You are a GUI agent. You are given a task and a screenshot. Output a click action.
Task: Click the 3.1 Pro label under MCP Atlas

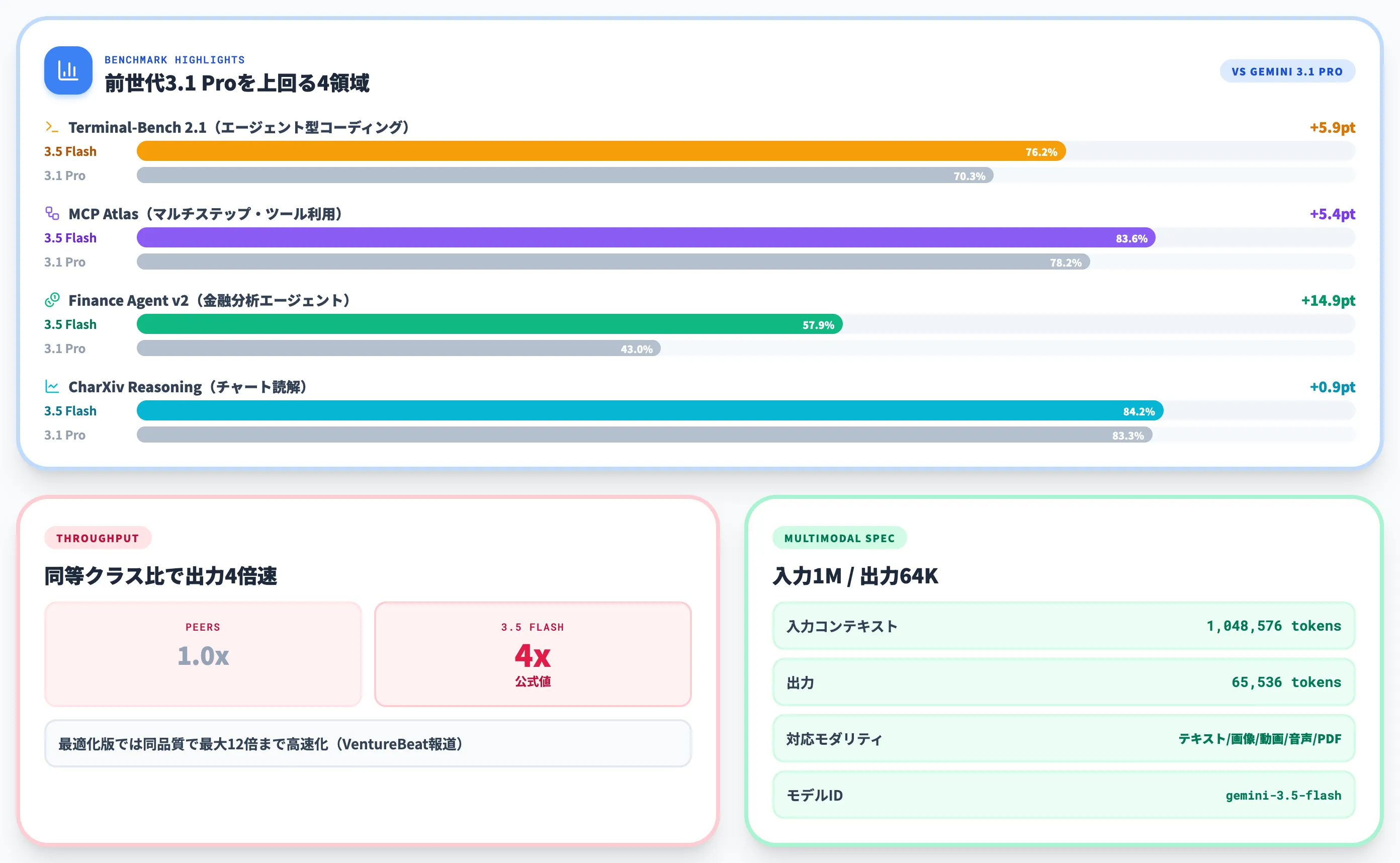coord(64,262)
